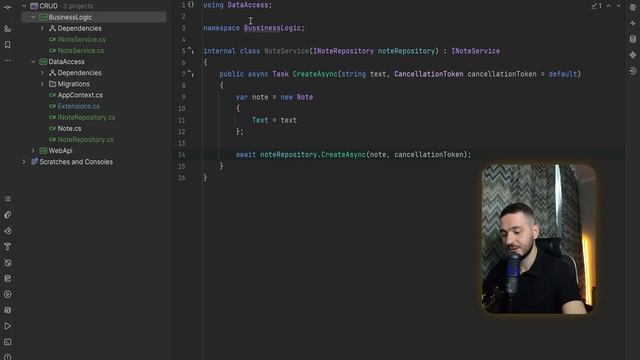The height and width of the screenshot is (360, 640).
Task: Select the DataAccess project row
Action: point(94,62)
